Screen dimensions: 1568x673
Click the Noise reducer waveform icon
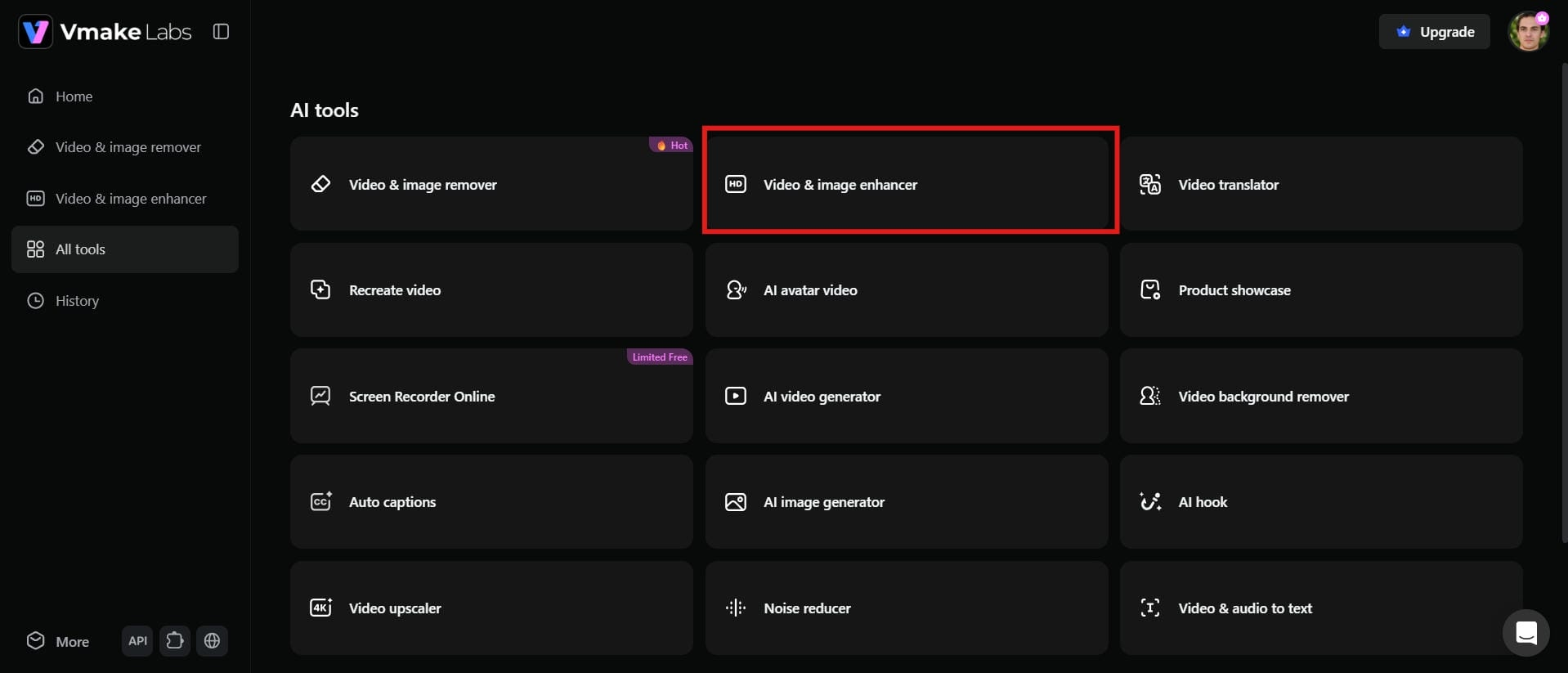pos(736,608)
